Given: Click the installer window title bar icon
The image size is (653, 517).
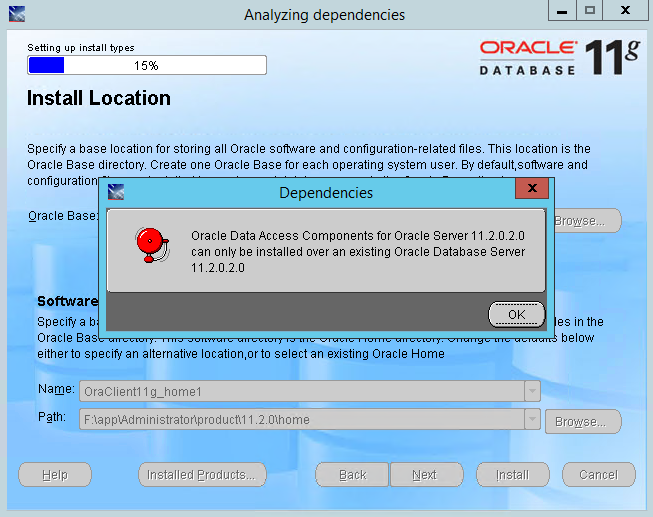Looking at the screenshot, I should point(17,14).
